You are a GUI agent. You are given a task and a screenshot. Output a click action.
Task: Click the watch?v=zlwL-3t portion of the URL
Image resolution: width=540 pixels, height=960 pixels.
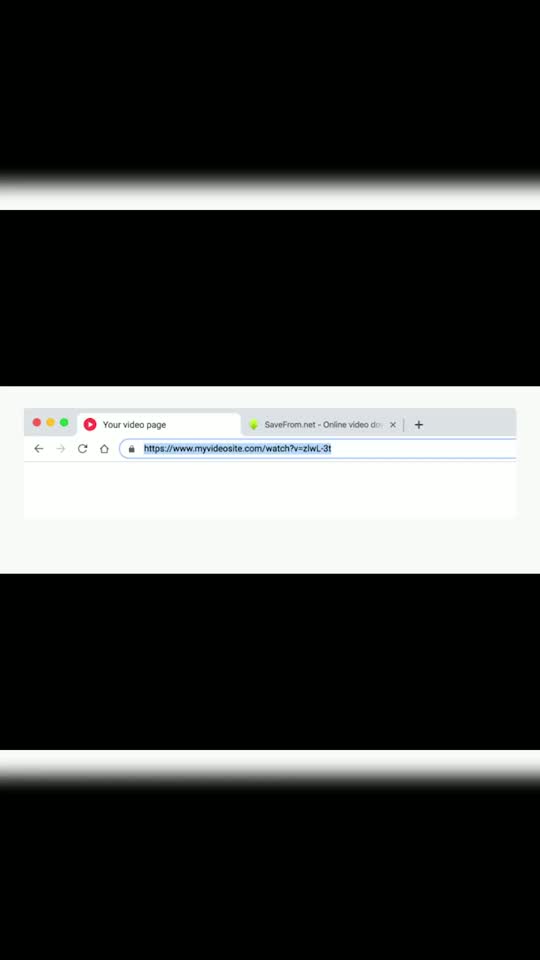tap(298, 449)
